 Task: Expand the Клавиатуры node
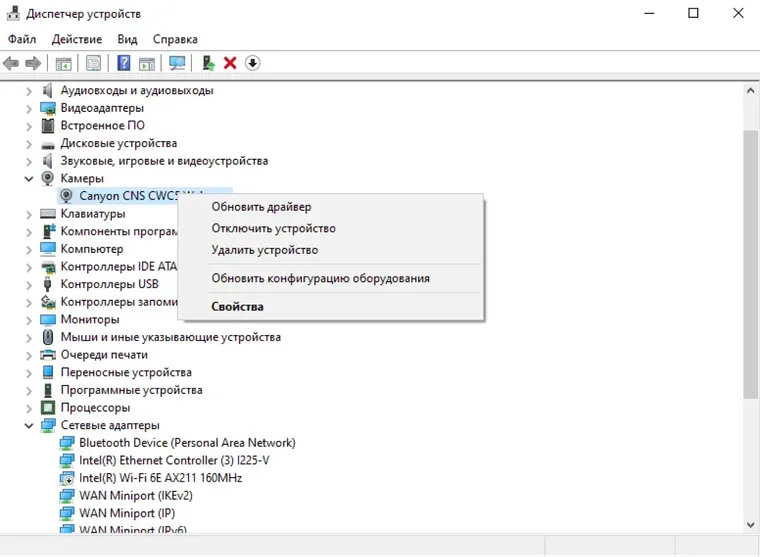[x=29, y=214]
